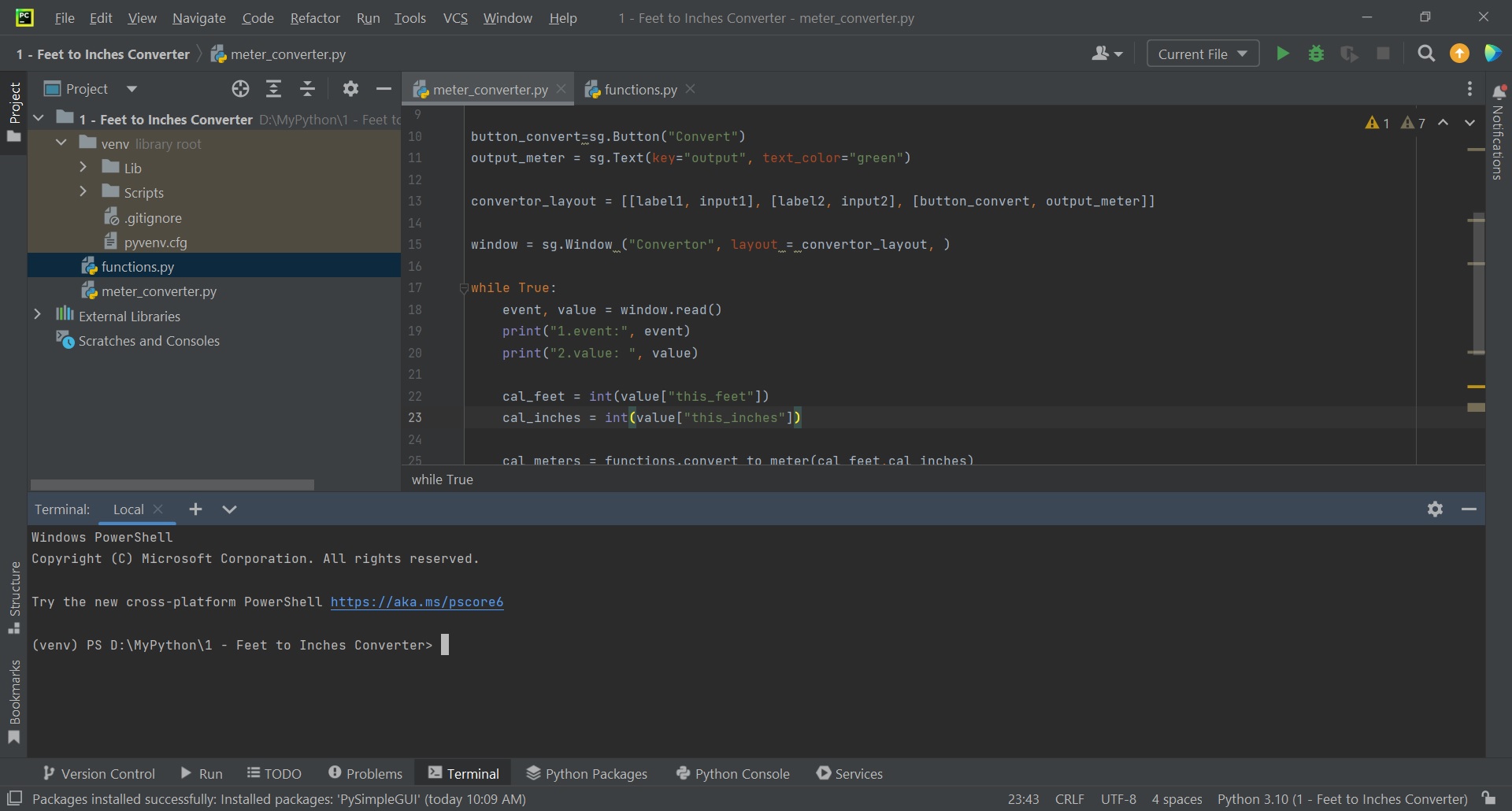1512x811 pixels.
Task: Expand External Libraries in the project tree
Action: point(38,314)
